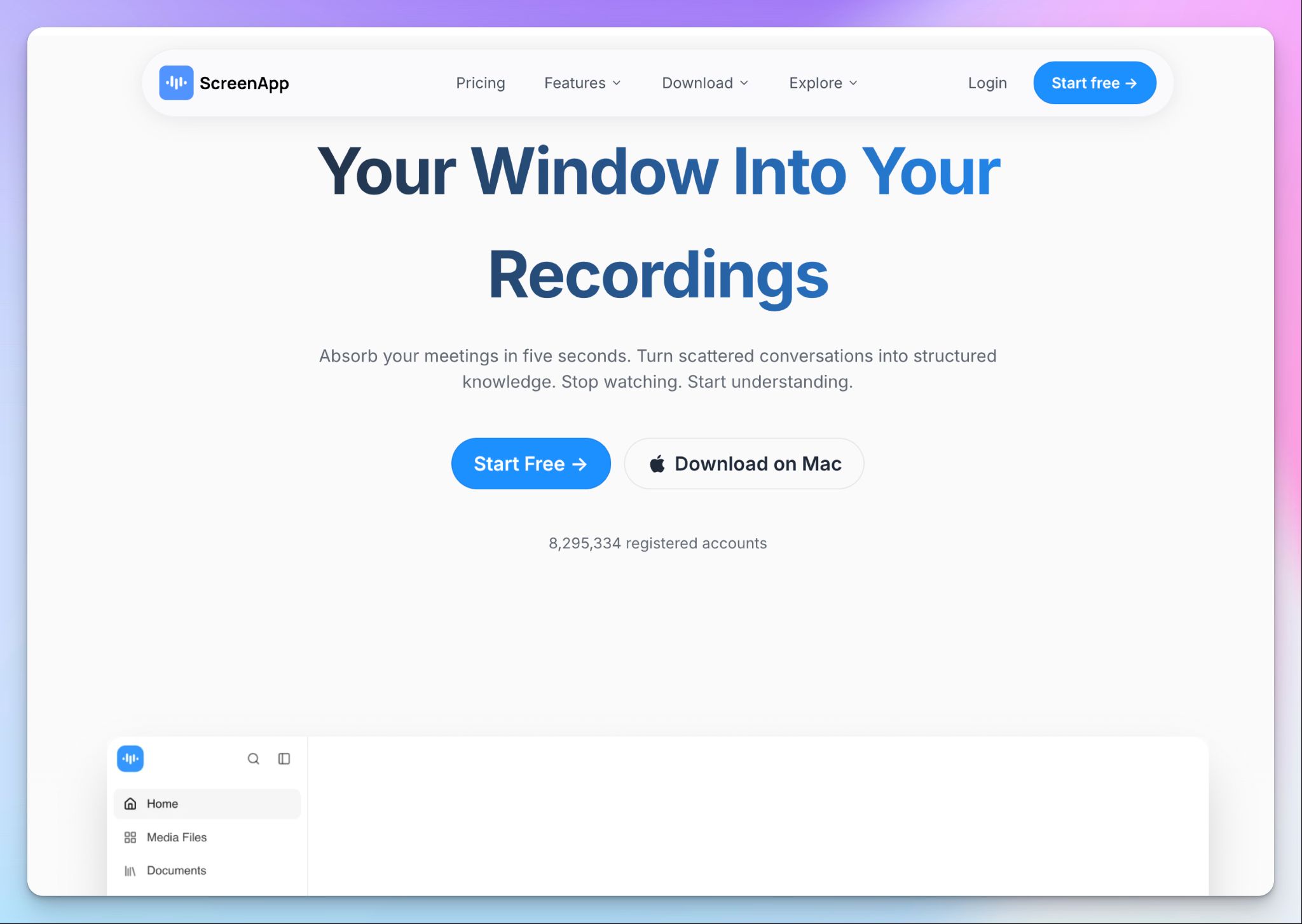Select Documents in the sidebar
1302x924 pixels.
[207, 870]
